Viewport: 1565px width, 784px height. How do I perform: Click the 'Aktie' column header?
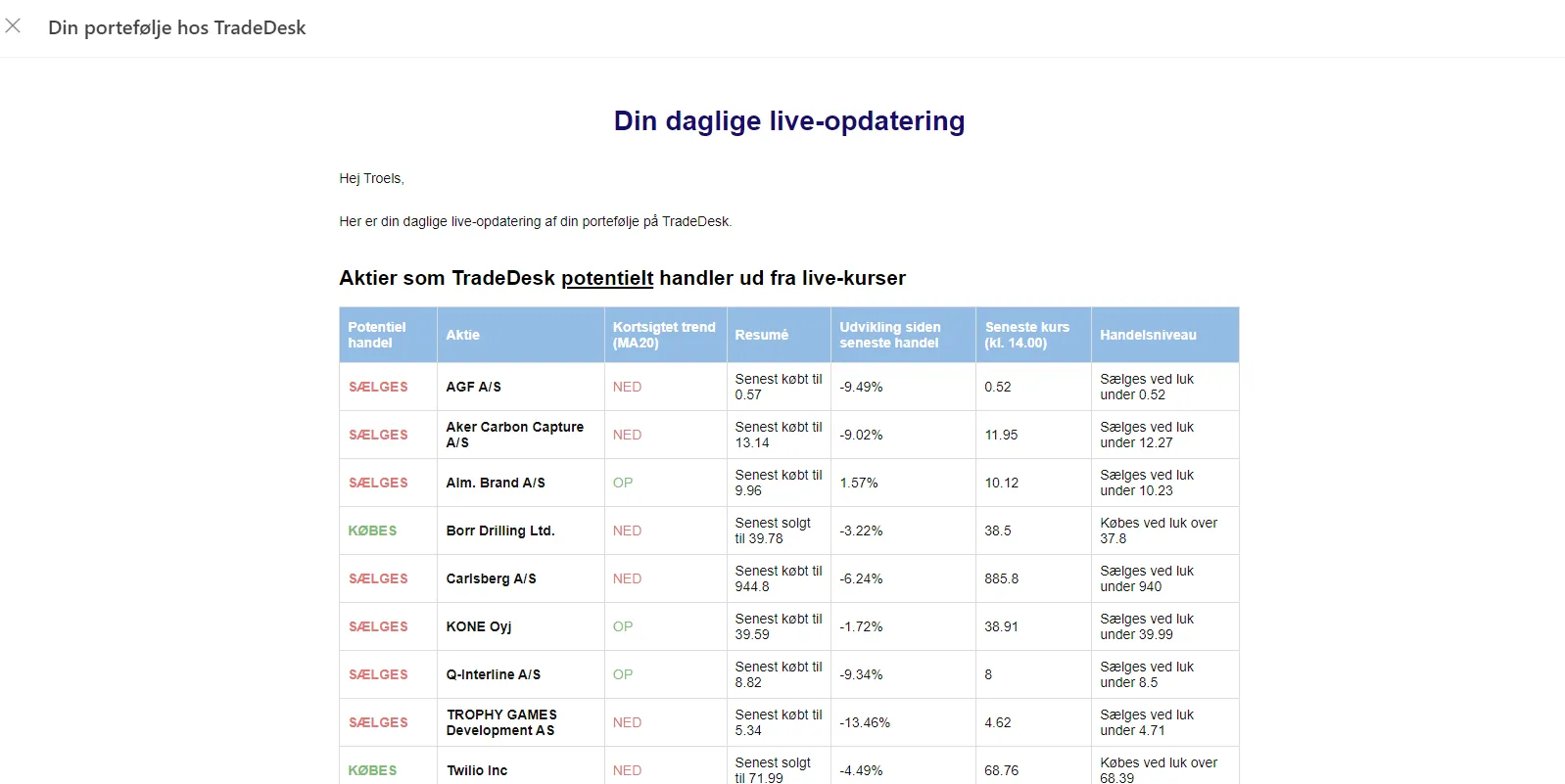(462, 335)
